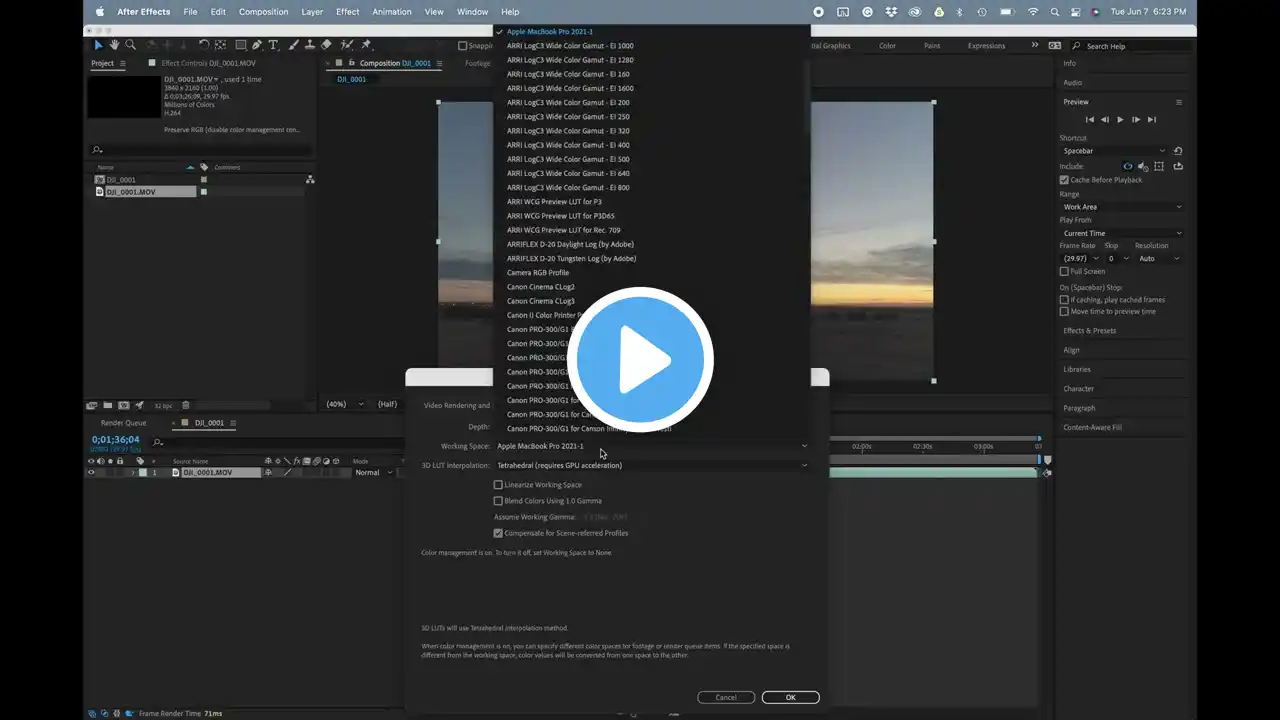The height and width of the screenshot is (720, 1280).
Task: Uncheck Compensate for Scene-referred Profiles
Action: tap(498, 533)
